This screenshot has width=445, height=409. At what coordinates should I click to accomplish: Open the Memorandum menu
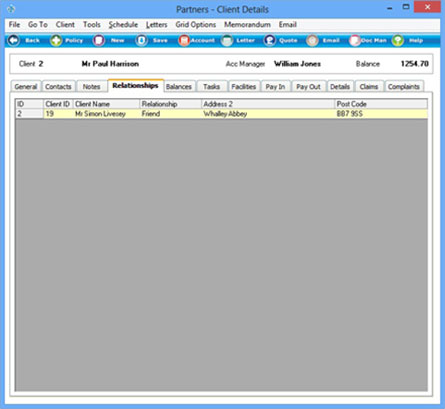point(247,25)
